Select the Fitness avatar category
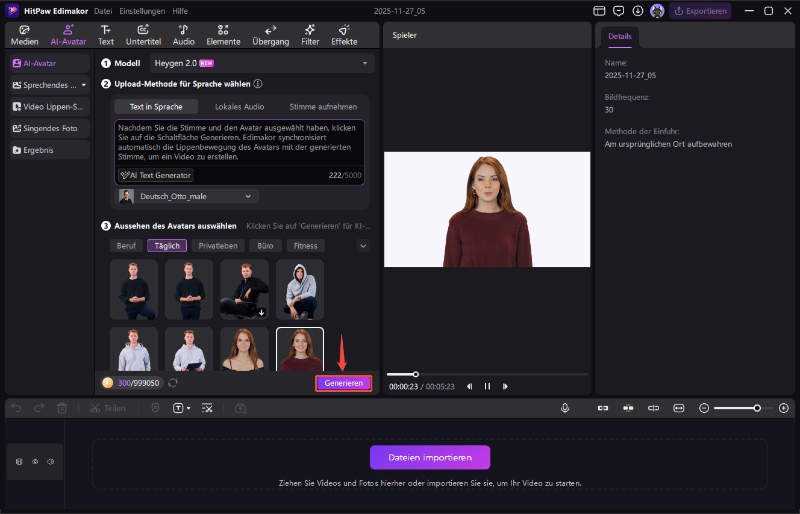The height and width of the screenshot is (514, 800). [306, 246]
